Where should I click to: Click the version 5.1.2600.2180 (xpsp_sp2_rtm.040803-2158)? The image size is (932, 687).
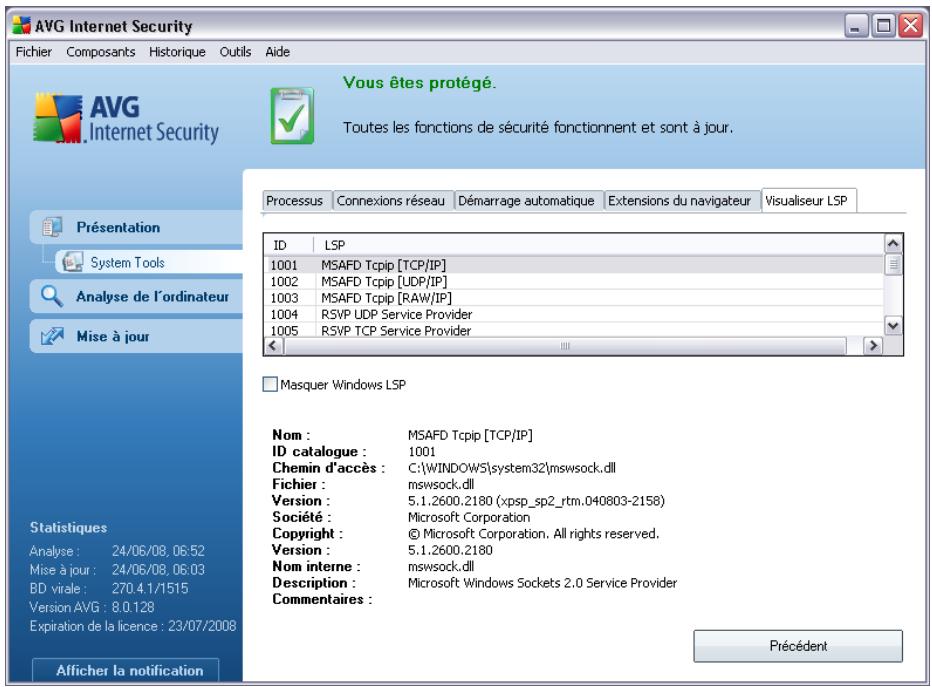coord(536,501)
